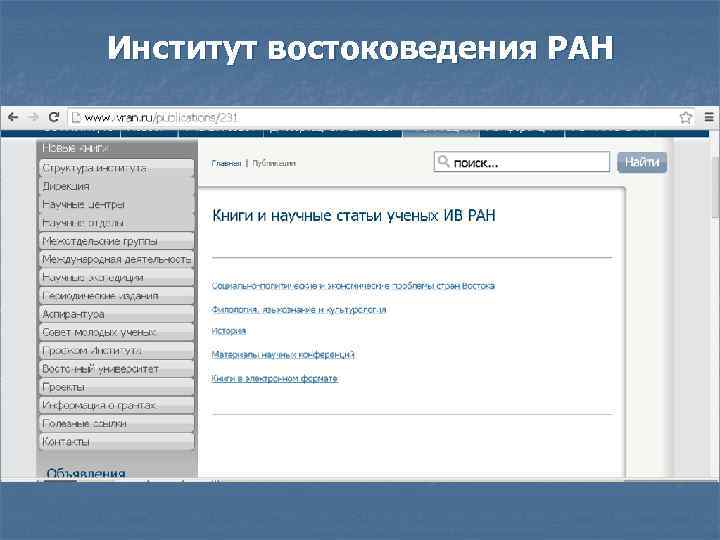Open the browser hamburger menu
The height and width of the screenshot is (540, 720).
point(709,118)
